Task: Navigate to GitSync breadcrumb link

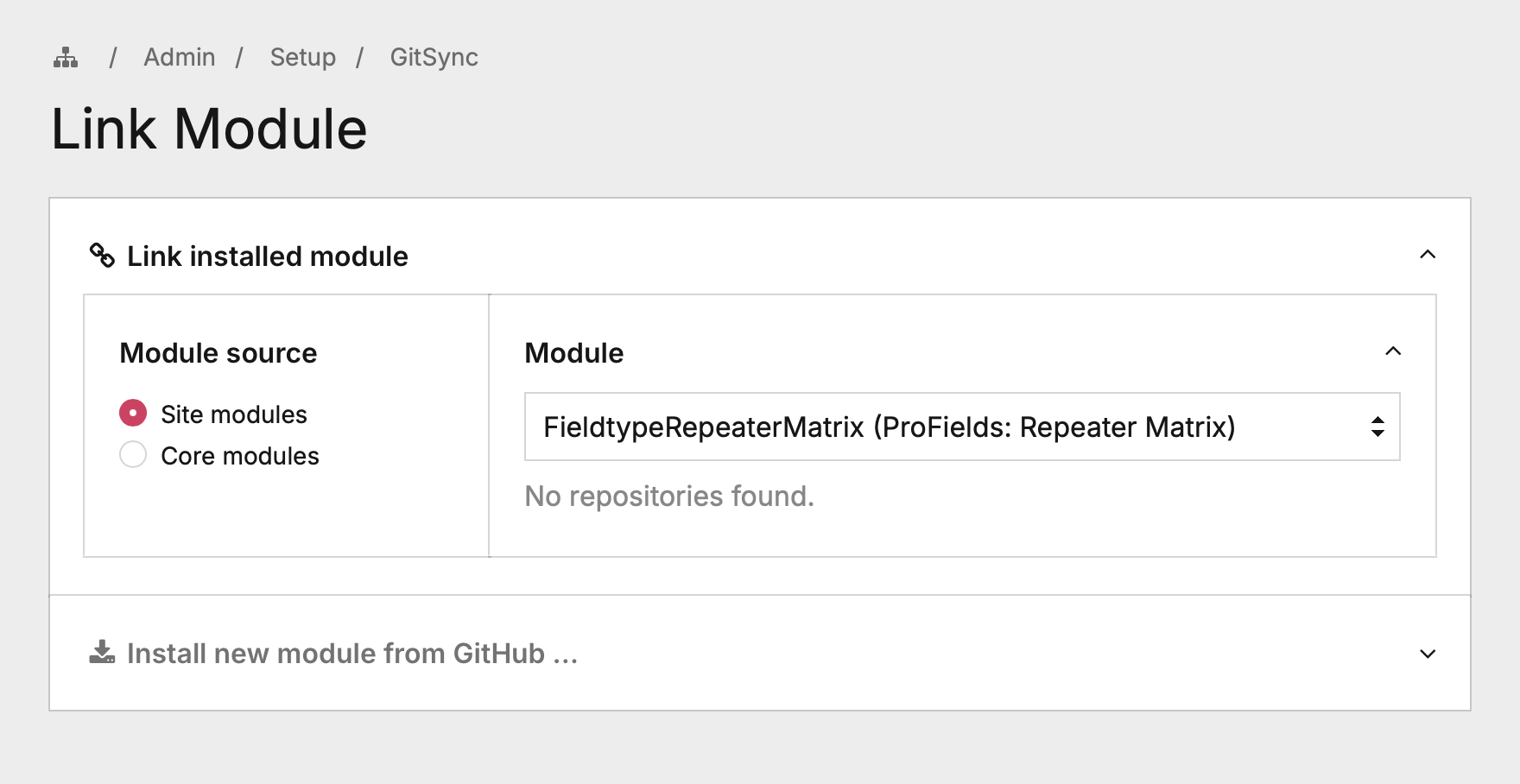Action: 434,58
